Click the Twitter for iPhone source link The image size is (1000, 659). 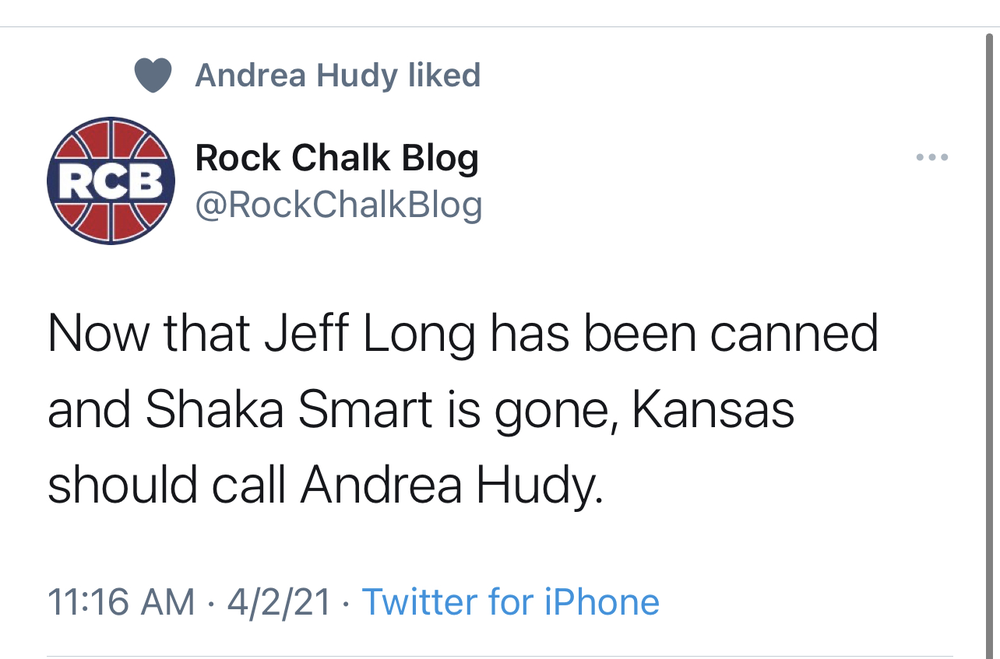coord(510,602)
